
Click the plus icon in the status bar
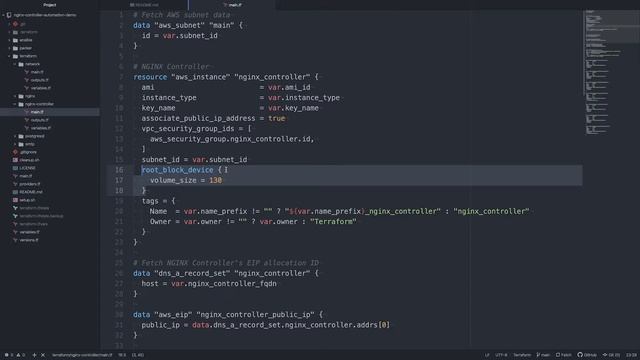click(x=34, y=355)
